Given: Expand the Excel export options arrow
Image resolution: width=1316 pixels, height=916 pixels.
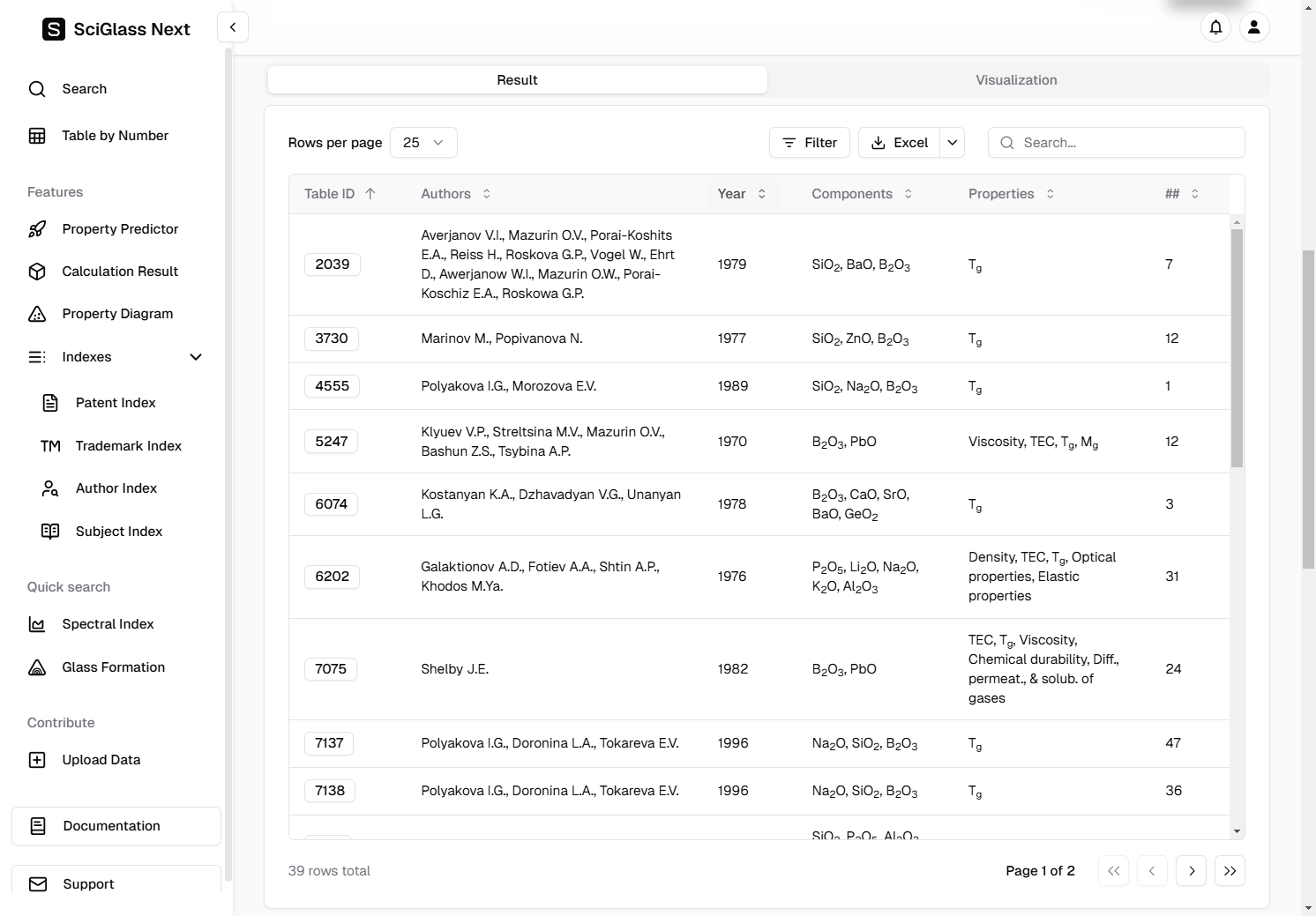Looking at the screenshot, I should pos(953,143).
